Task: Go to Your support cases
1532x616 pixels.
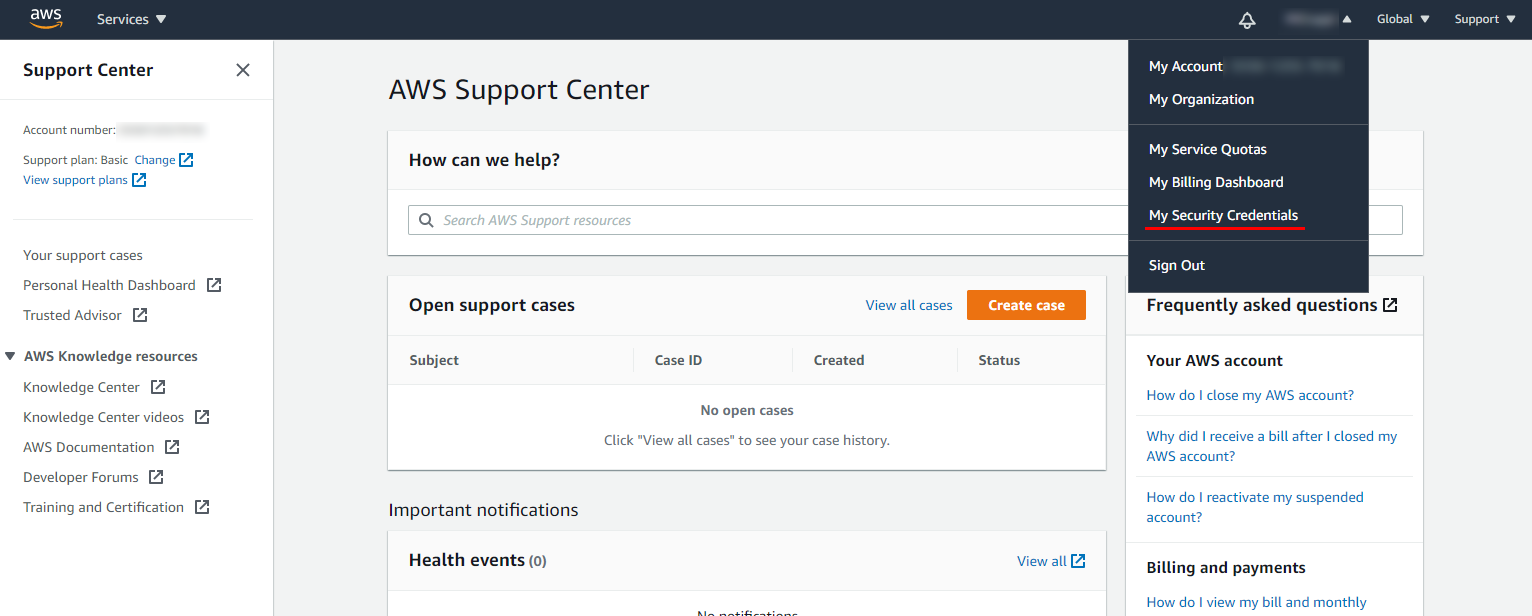Action: pyautogui.click(x=83, y=255)
